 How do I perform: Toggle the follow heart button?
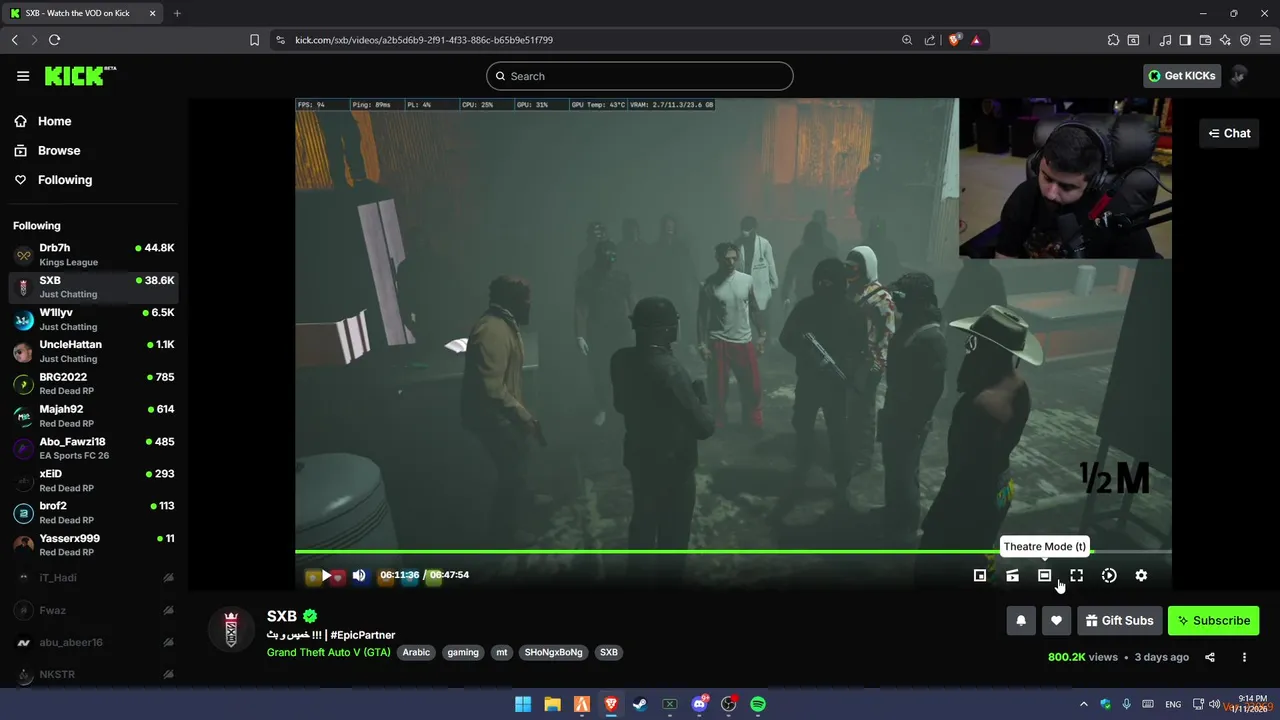pyautogui.click(x=1056, y=620)
